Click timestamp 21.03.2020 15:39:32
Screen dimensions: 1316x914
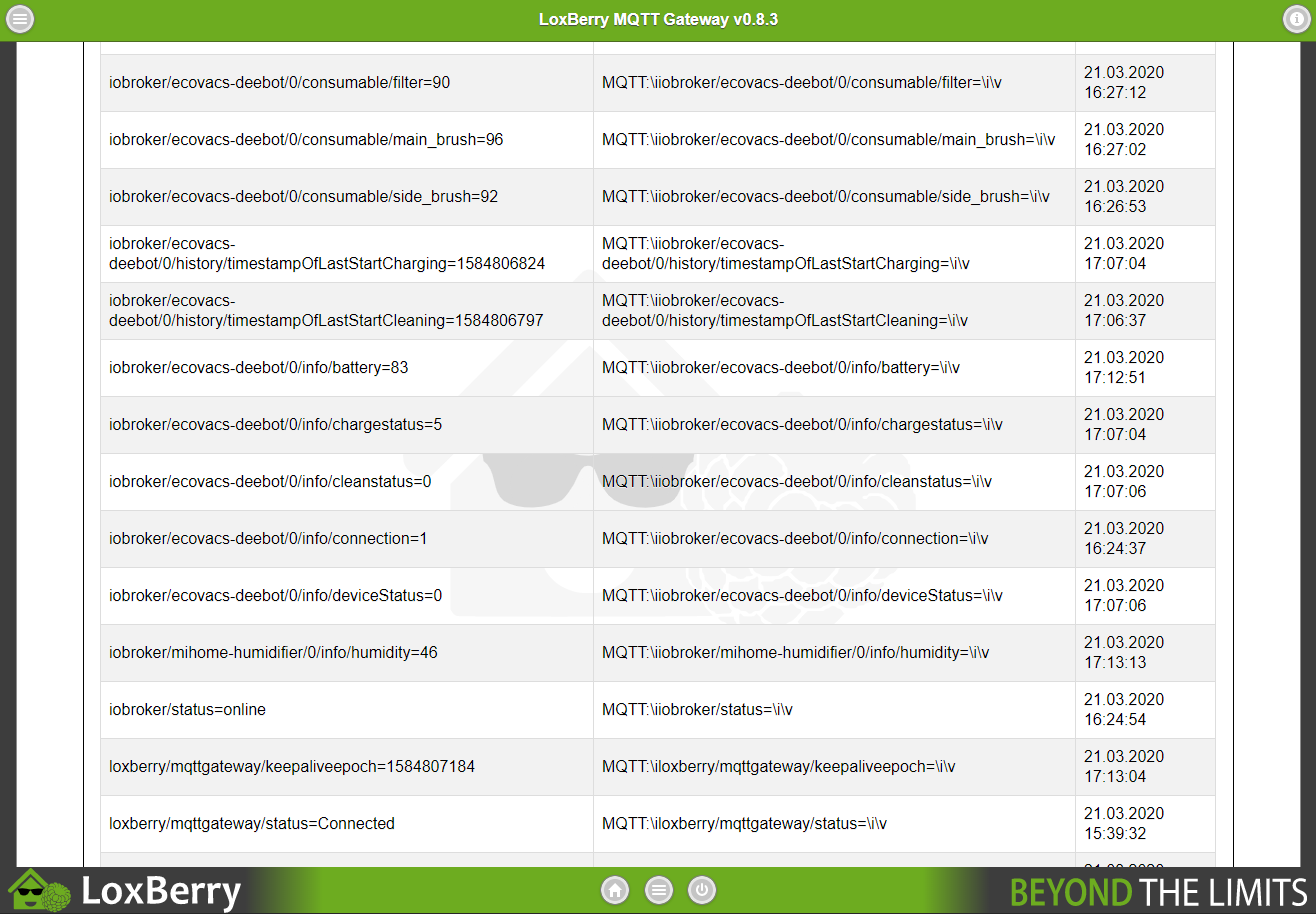(x=1124, y=824)
